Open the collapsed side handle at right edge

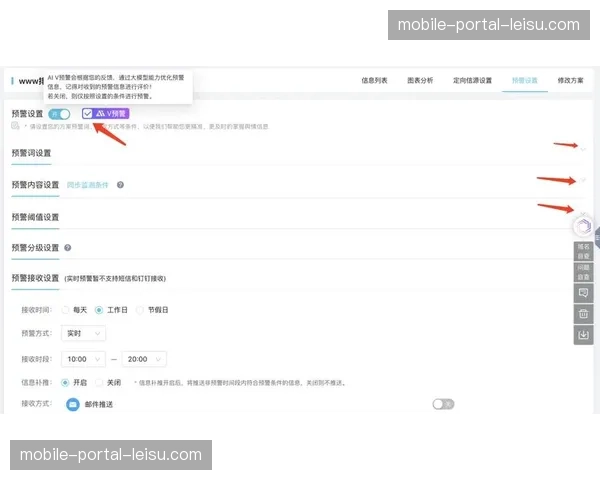coord(597,237)
